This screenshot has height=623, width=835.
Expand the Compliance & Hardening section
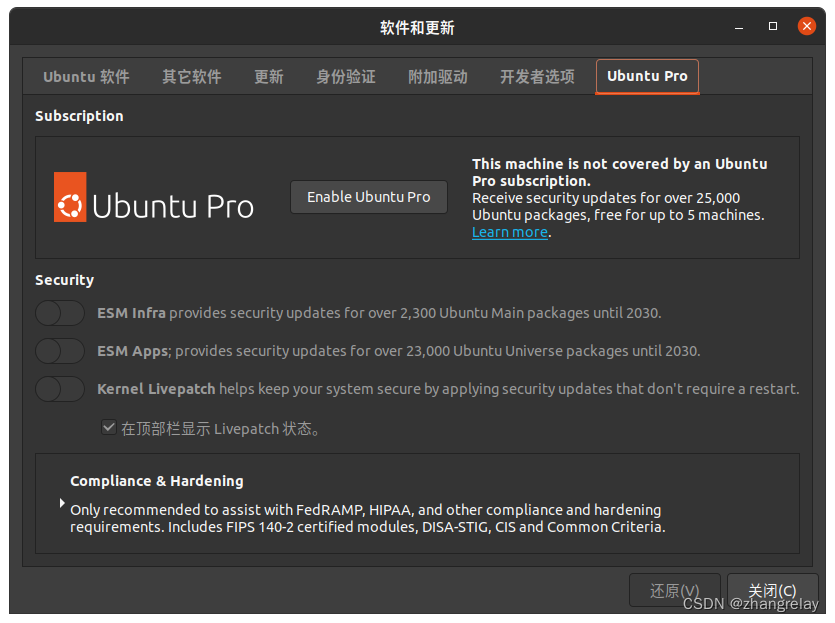coord(62,503)
